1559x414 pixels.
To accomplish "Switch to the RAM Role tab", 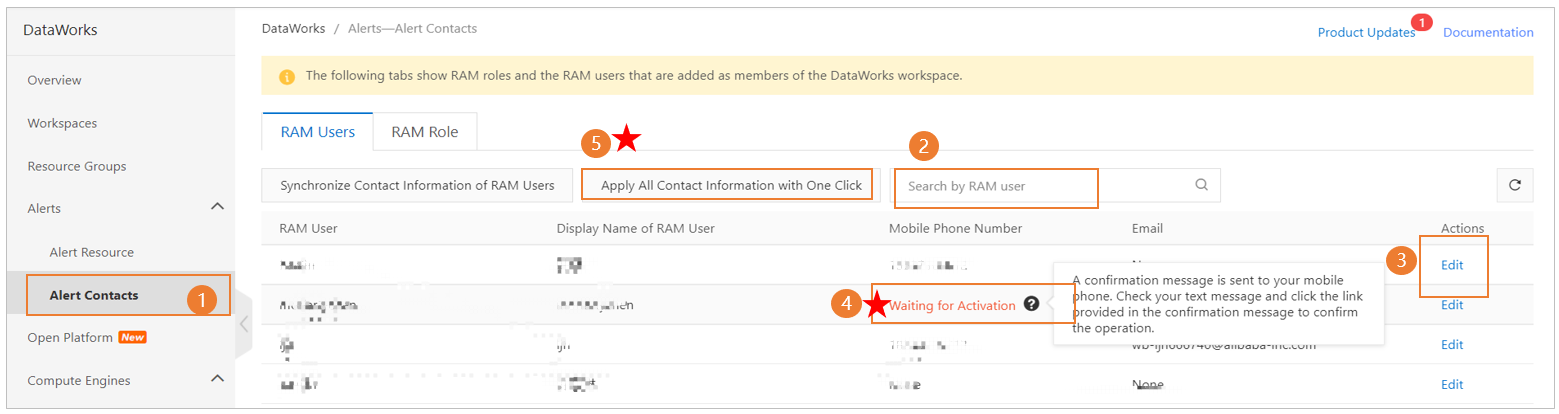I will [x=424, y=132].
